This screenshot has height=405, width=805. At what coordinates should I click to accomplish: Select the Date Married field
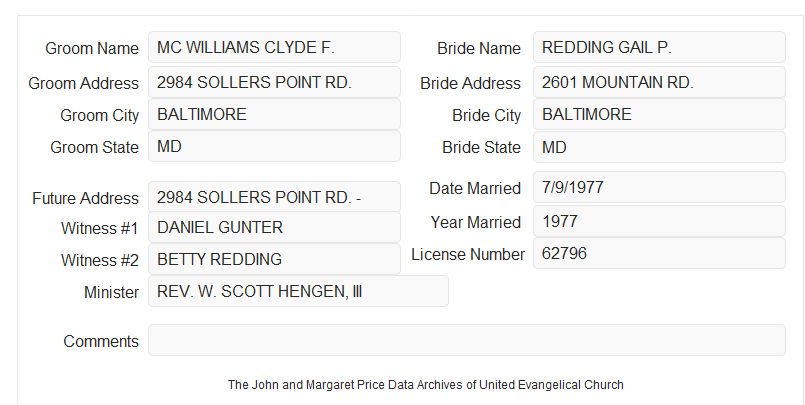659,187
